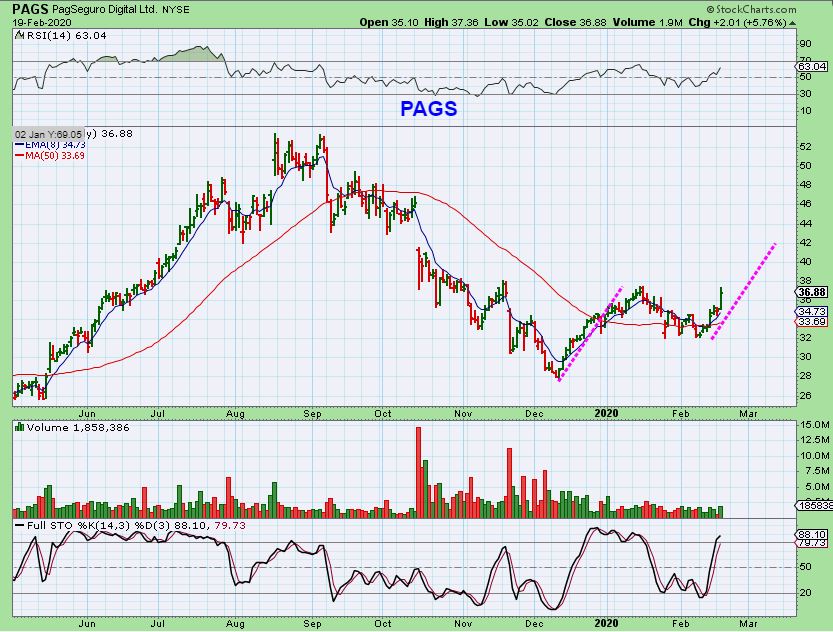This screenshot has width=833, height=632.
Task: Click the RSI(14) 63.04 legend text
Action: [65, 36]
